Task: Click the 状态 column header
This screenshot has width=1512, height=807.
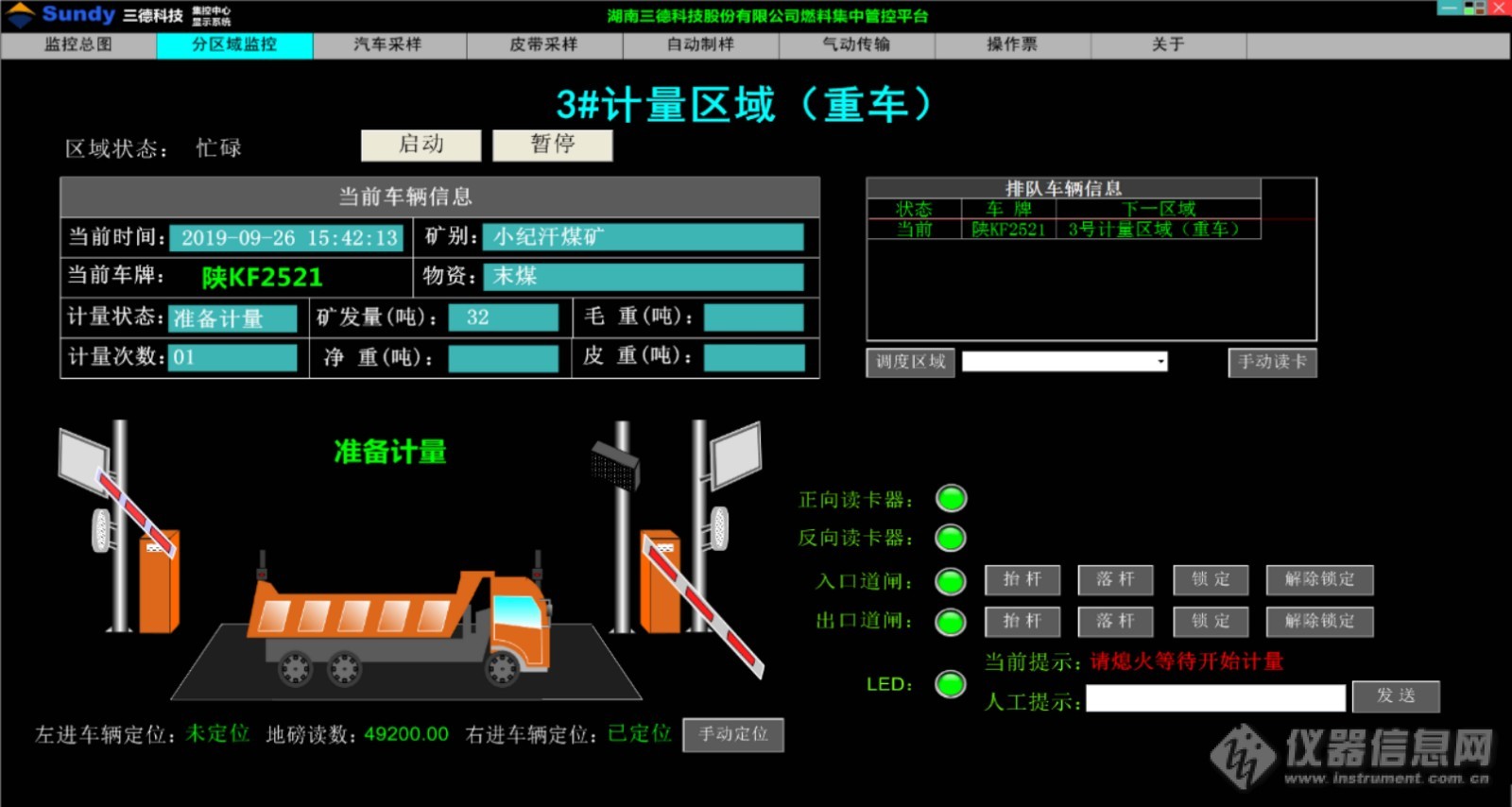Action: tap(914, 209)
